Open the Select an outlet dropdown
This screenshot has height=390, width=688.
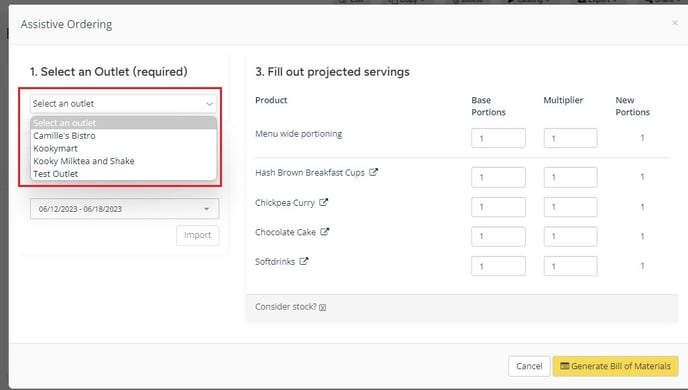pyautogui.click(x=124, y=104)
